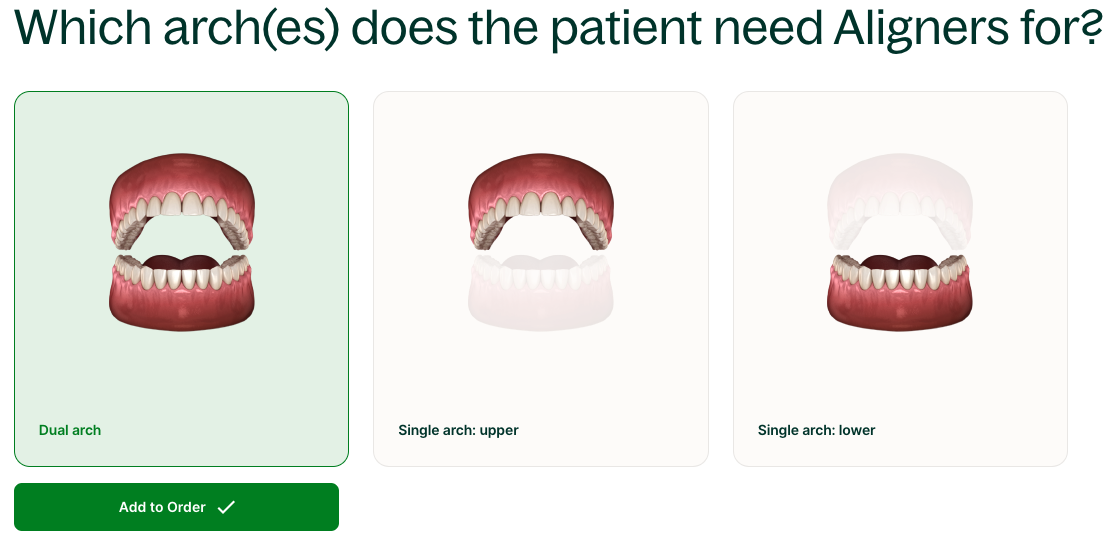
Task: Choose the Single arch: lower card
Action: tap(900, 350)
